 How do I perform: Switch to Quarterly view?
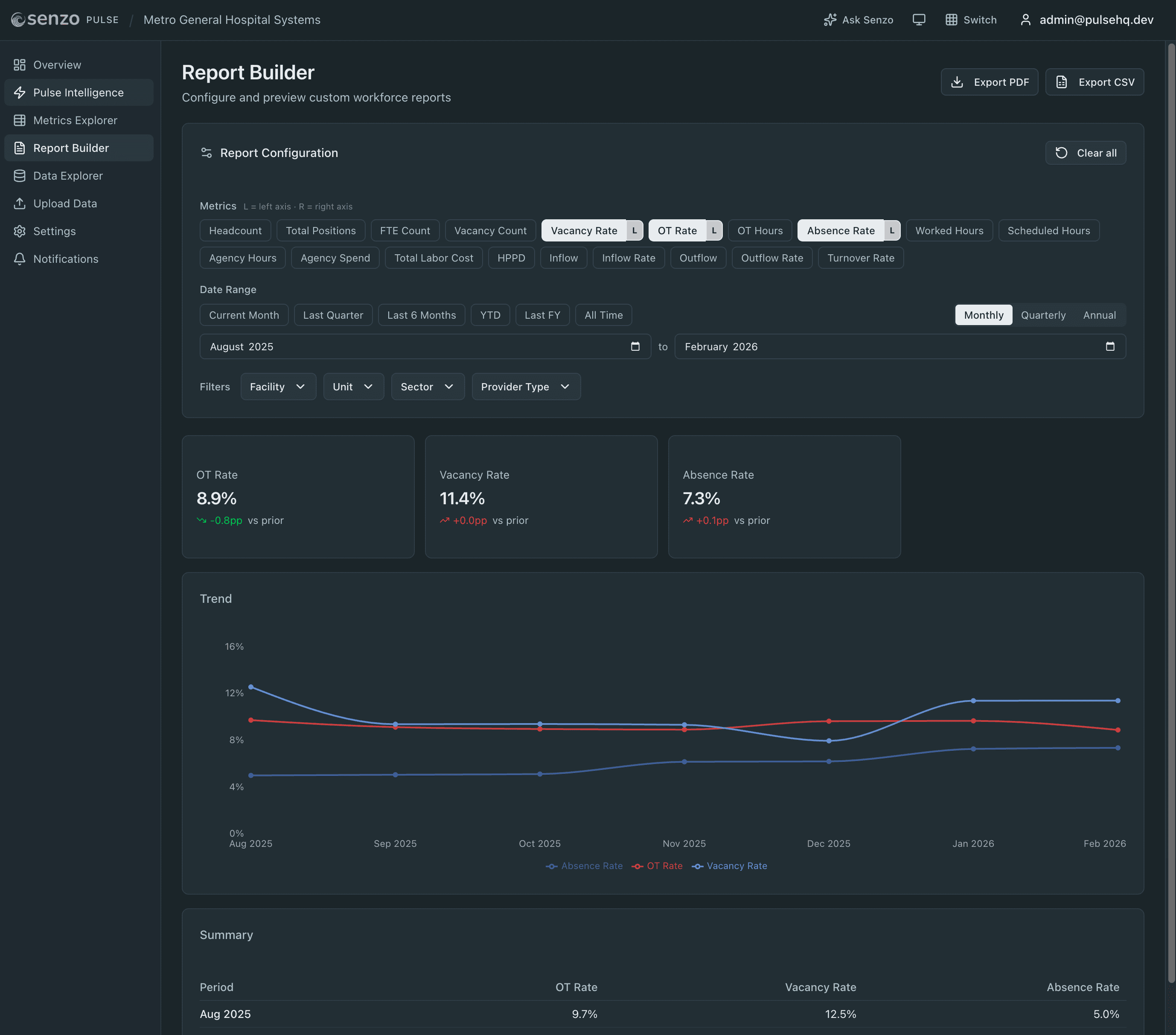(x=1043, y=315)
